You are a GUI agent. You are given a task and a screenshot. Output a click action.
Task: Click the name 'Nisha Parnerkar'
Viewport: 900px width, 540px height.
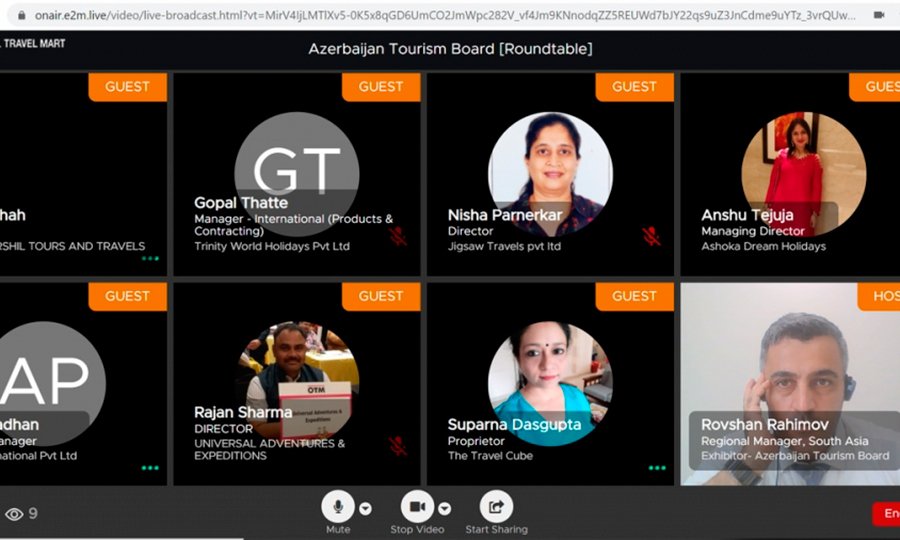505,215
